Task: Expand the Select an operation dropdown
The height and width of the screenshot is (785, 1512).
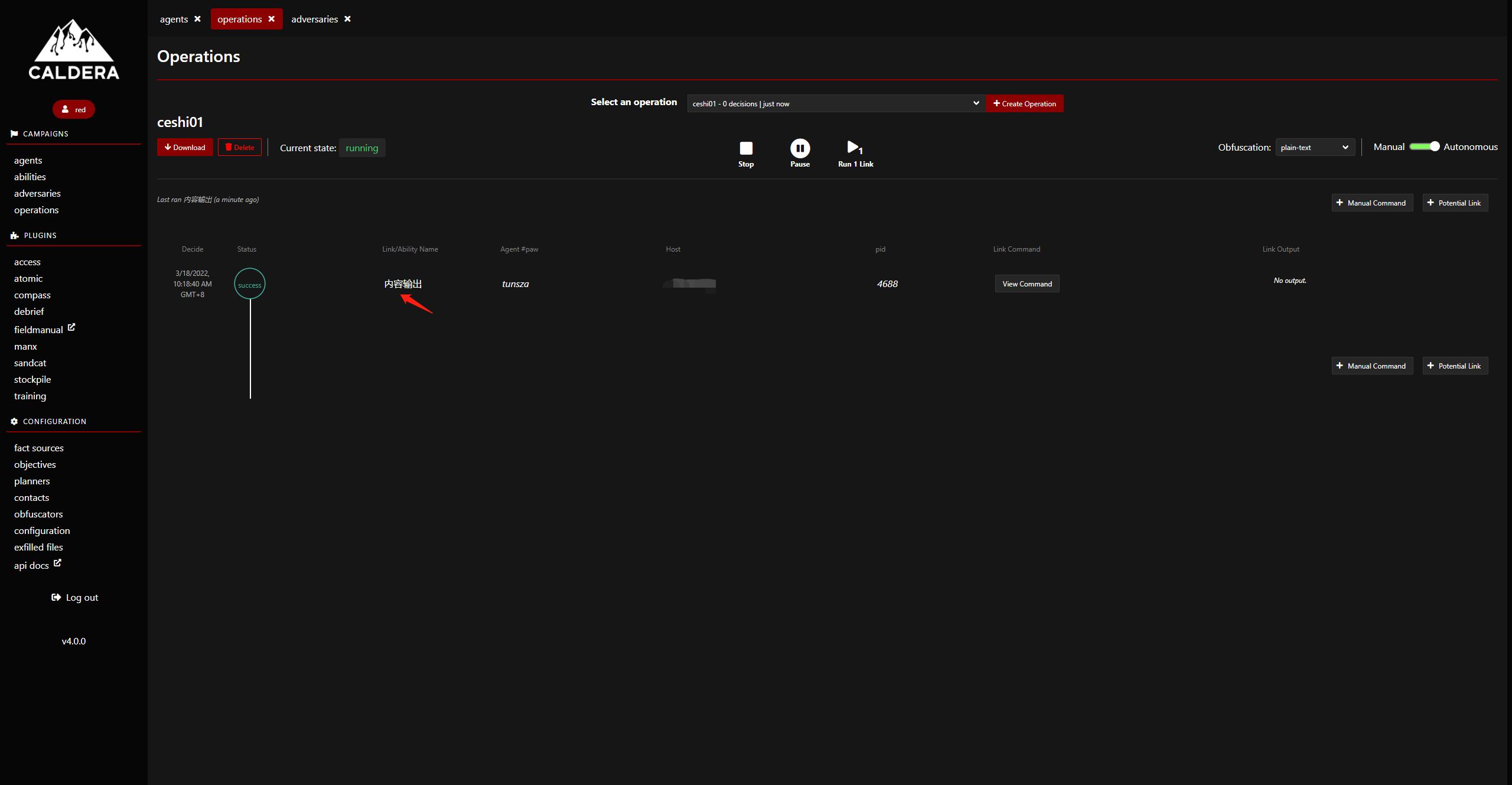Action: (x=836, y=103)
